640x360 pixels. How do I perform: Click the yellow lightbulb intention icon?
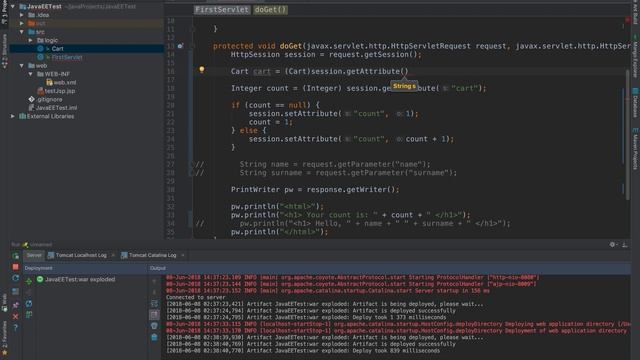pos(202,70)
